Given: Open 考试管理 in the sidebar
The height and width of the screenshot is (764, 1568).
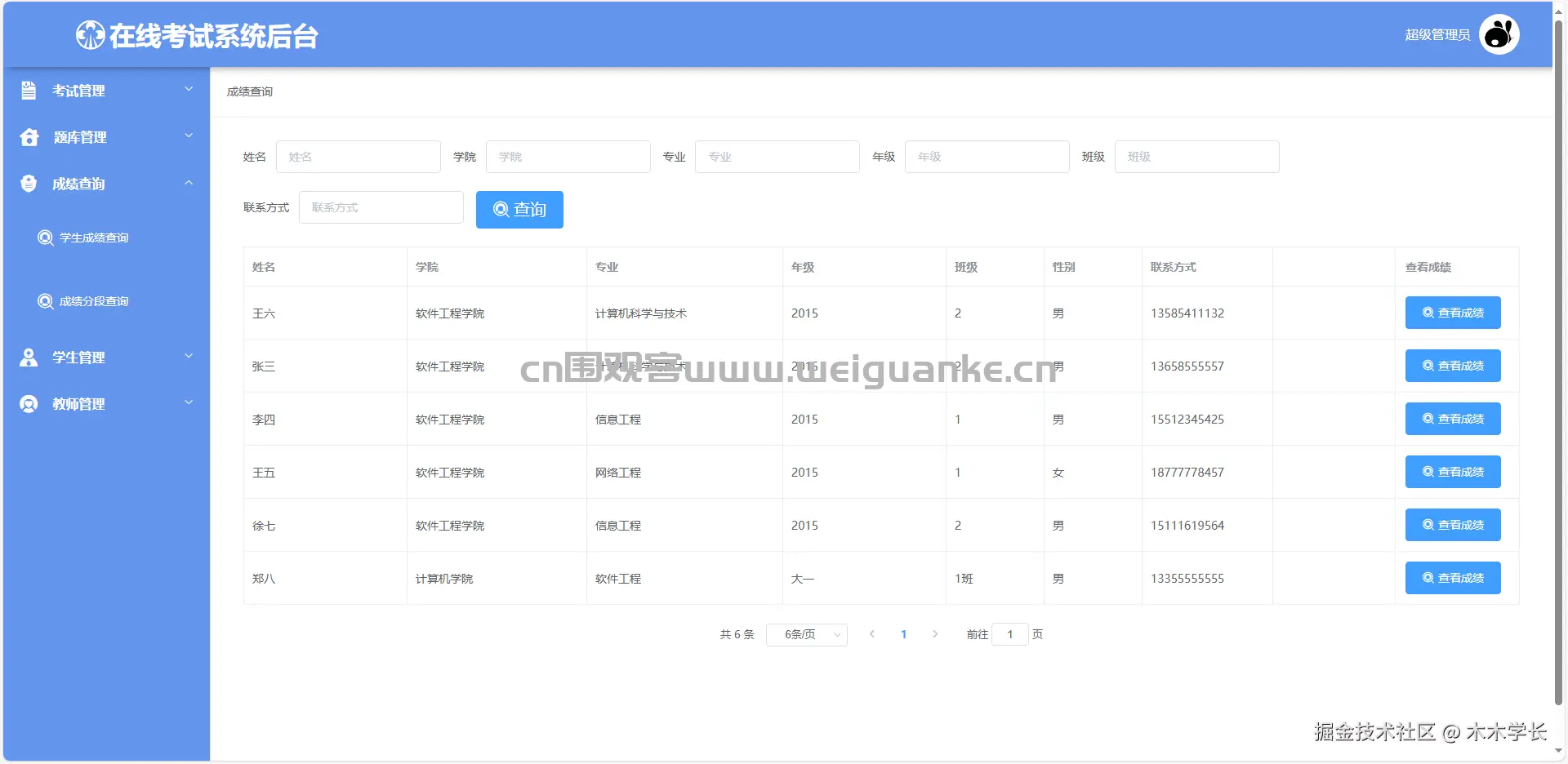Looking at the screenshot, I should coord(106,91).
